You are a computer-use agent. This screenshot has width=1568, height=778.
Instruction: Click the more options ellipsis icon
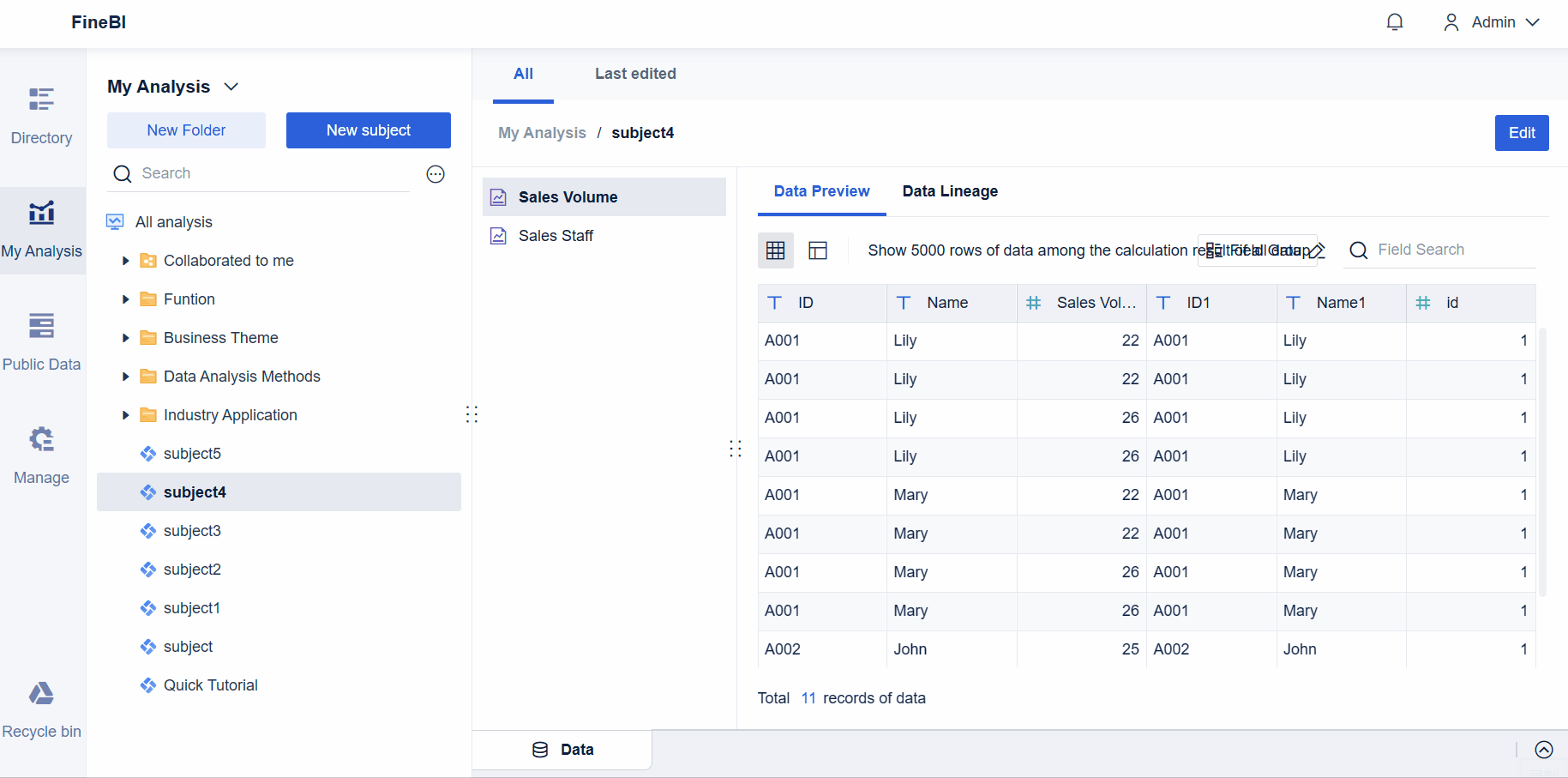pos(436,174)
